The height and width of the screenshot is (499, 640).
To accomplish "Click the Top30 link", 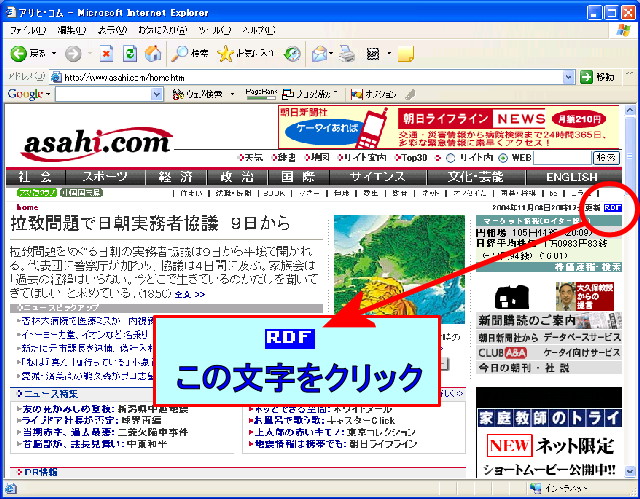I will point(414,157).
